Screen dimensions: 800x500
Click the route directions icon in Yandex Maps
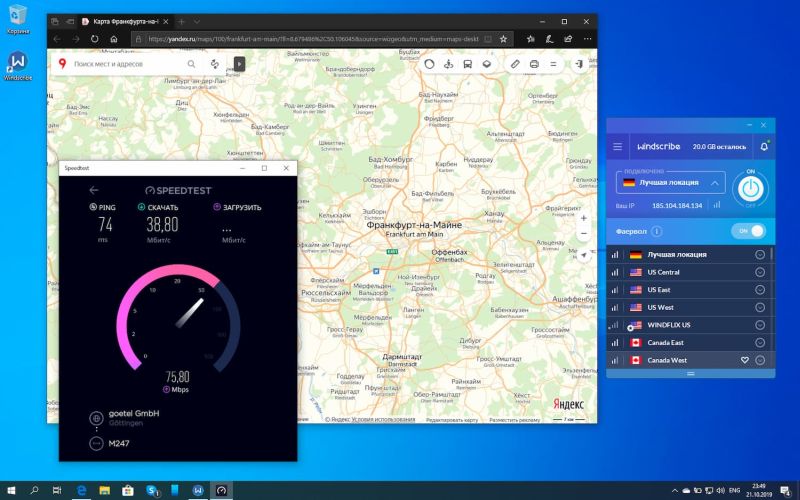215,64
